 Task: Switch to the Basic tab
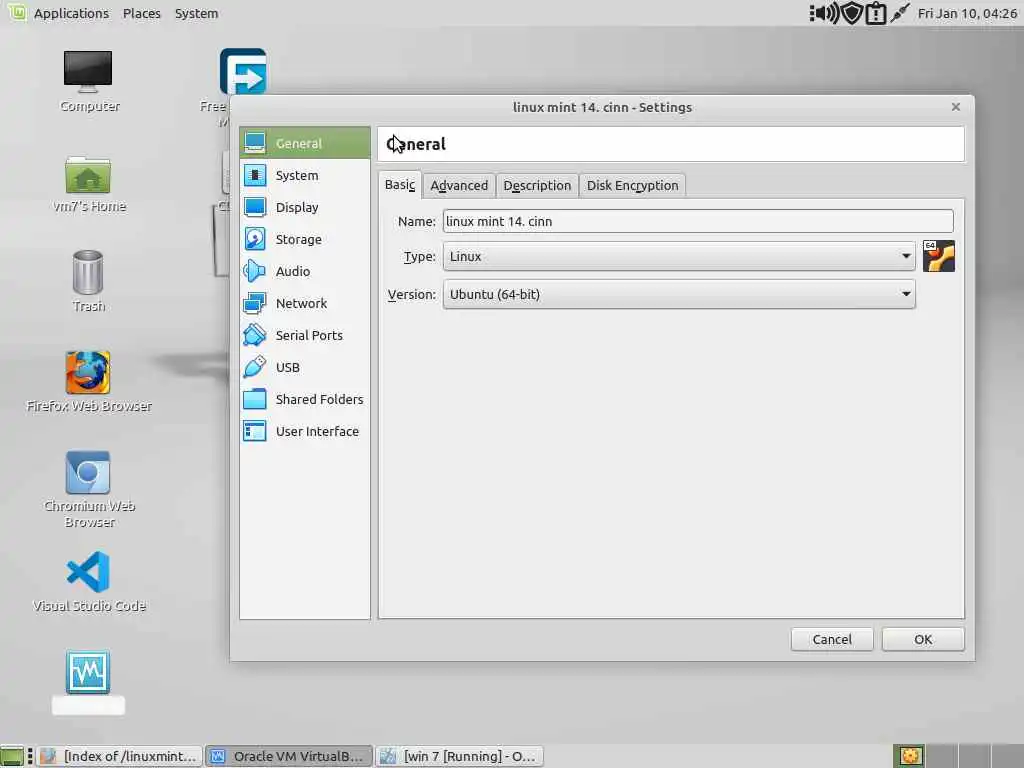point(400,185)
